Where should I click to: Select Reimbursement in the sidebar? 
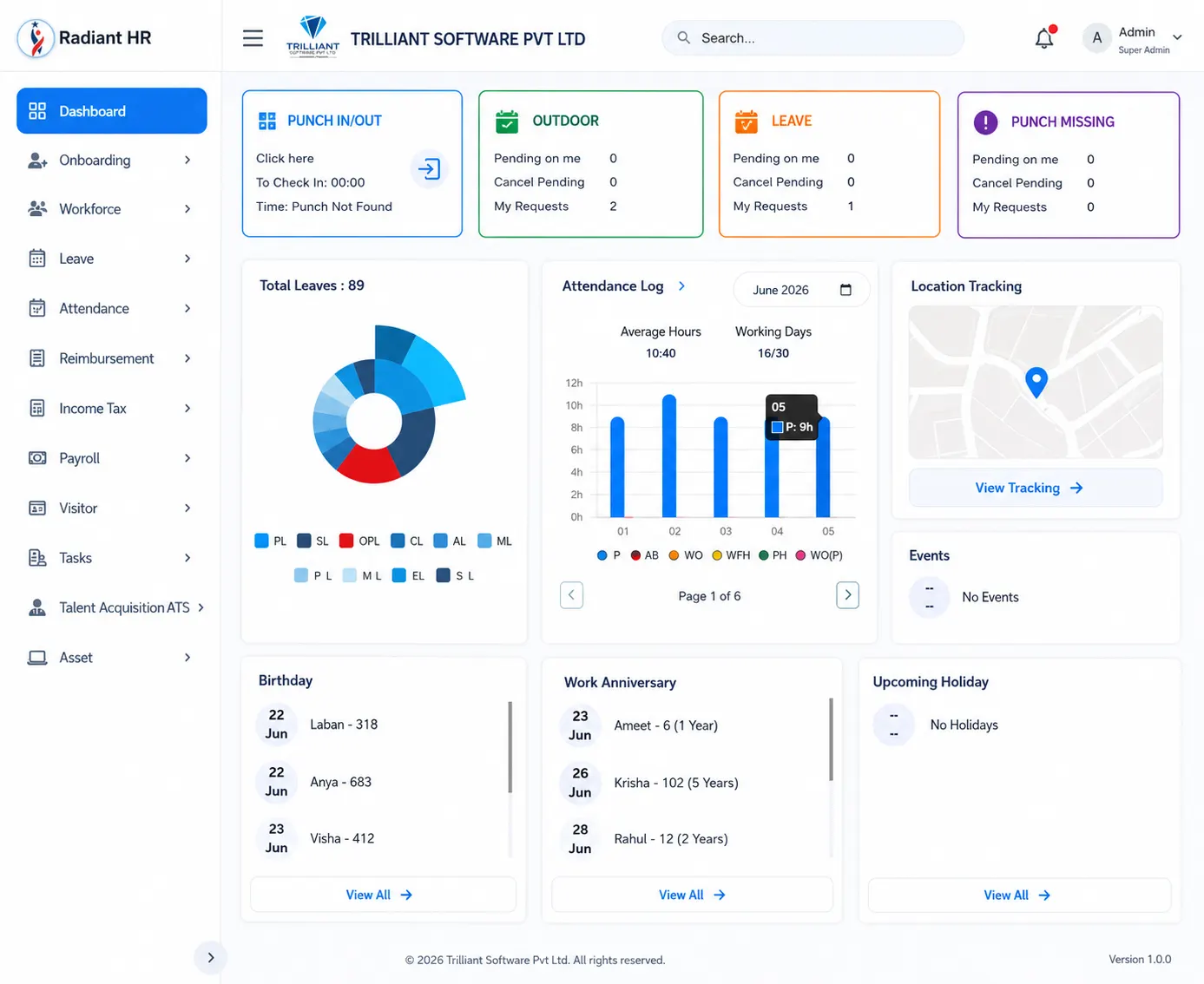[x=110, y=358]
